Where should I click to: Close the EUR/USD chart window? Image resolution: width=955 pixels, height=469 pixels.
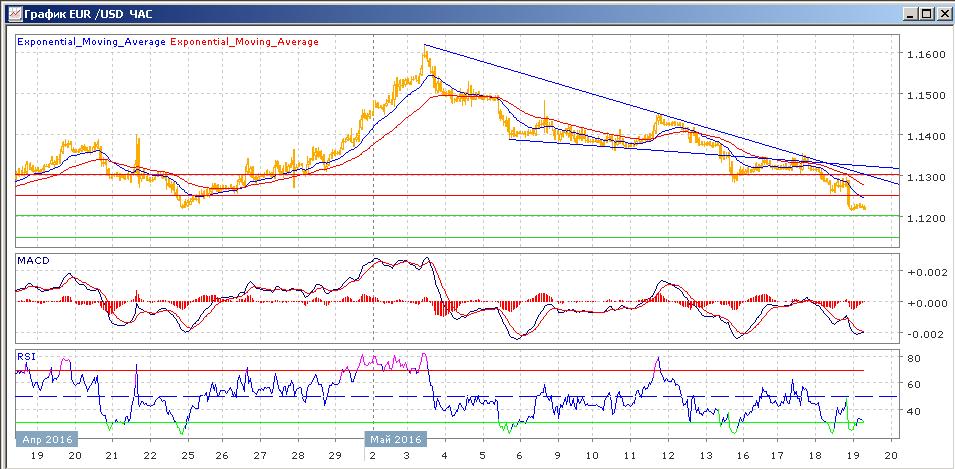pyautogui.click(x=942, y=13)
